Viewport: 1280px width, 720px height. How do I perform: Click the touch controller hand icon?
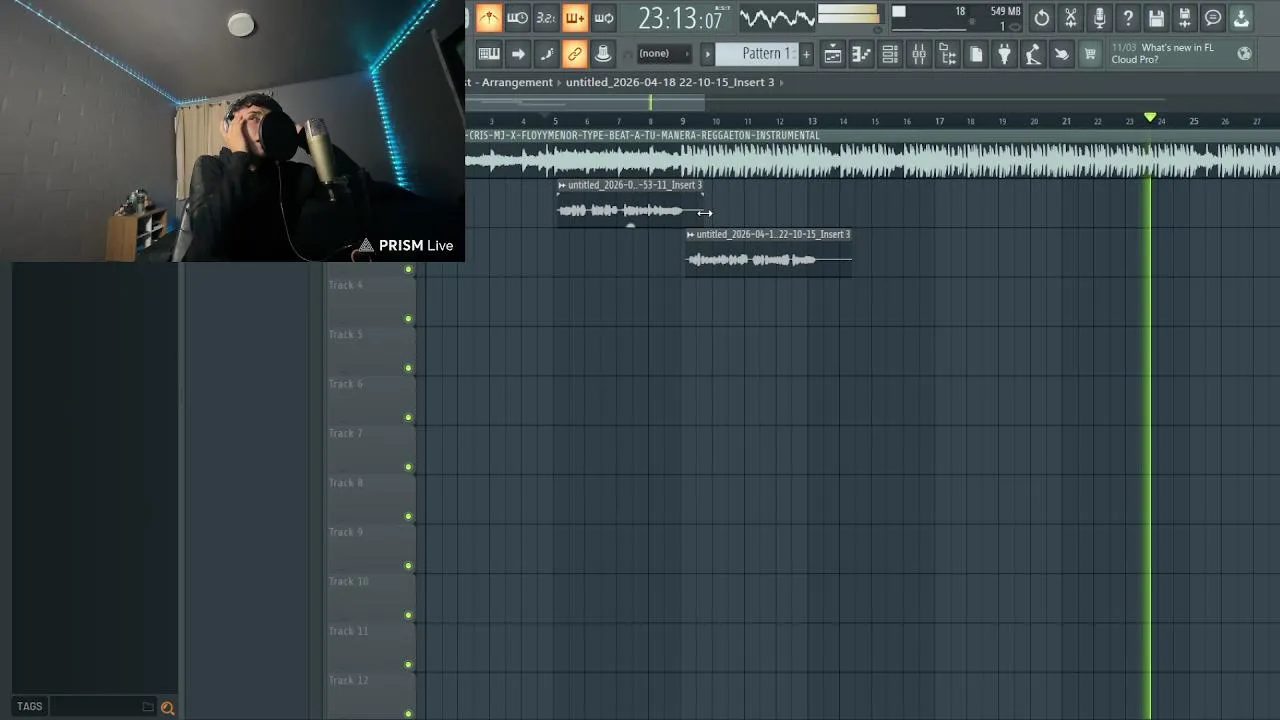tap(1062, 55)
